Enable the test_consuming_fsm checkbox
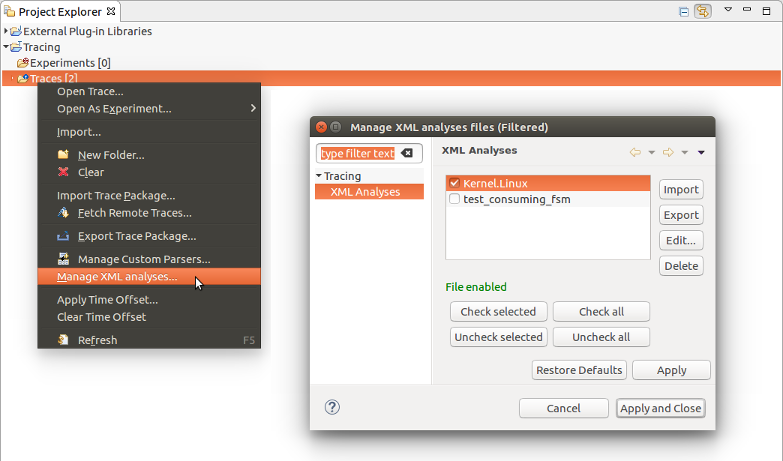783x461 pixels. coord(455,199)
